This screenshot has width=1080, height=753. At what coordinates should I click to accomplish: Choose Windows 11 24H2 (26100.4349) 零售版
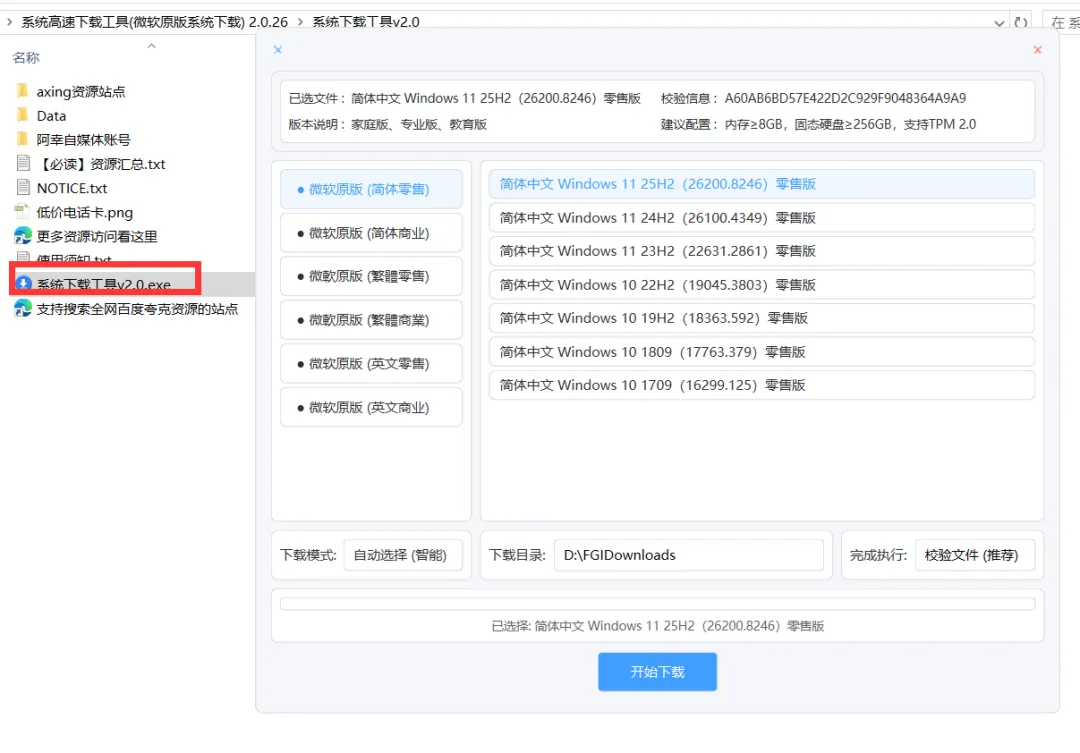point(762,218)
